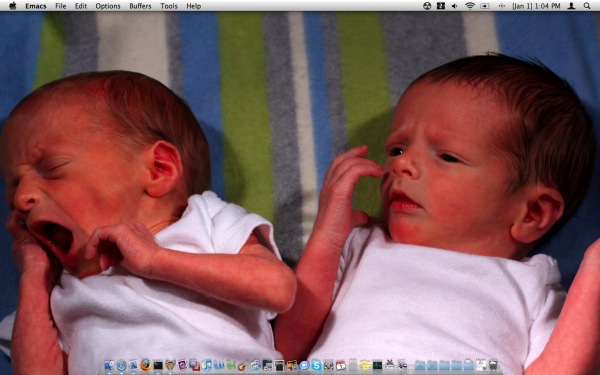The image size is (600, 375).
Task: Open the Trash in the Dock
Action: pos(493,365)
